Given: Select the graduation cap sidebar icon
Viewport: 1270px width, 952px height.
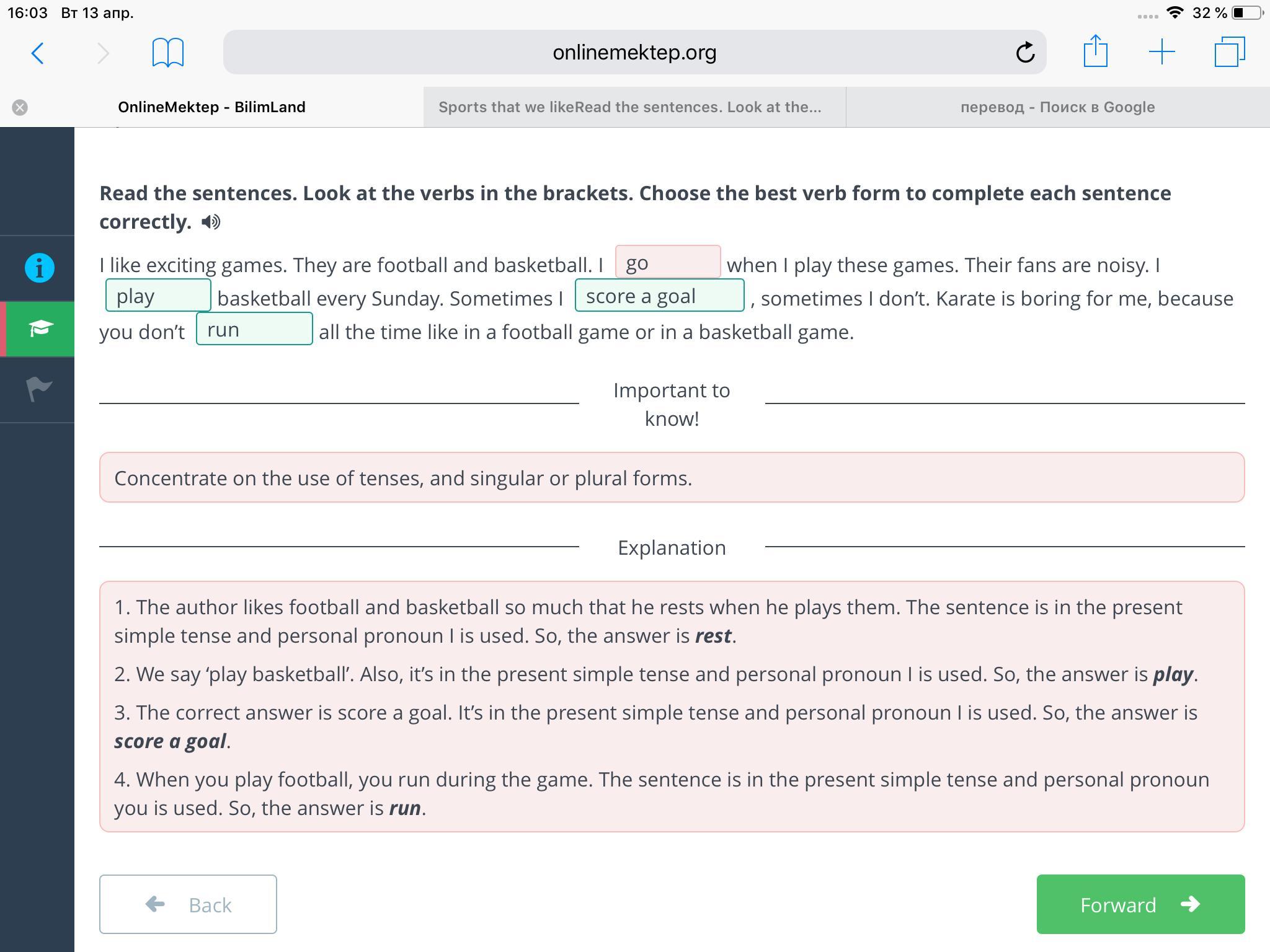Looking at the screenshot, I should 40,328.
